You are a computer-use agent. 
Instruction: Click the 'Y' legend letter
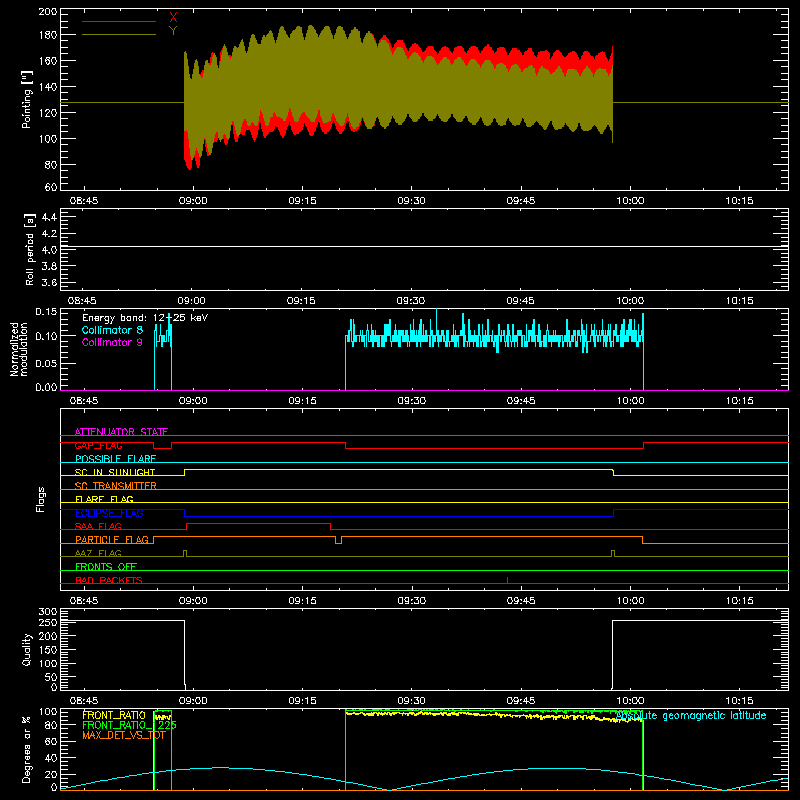click(x=173, y=31)
